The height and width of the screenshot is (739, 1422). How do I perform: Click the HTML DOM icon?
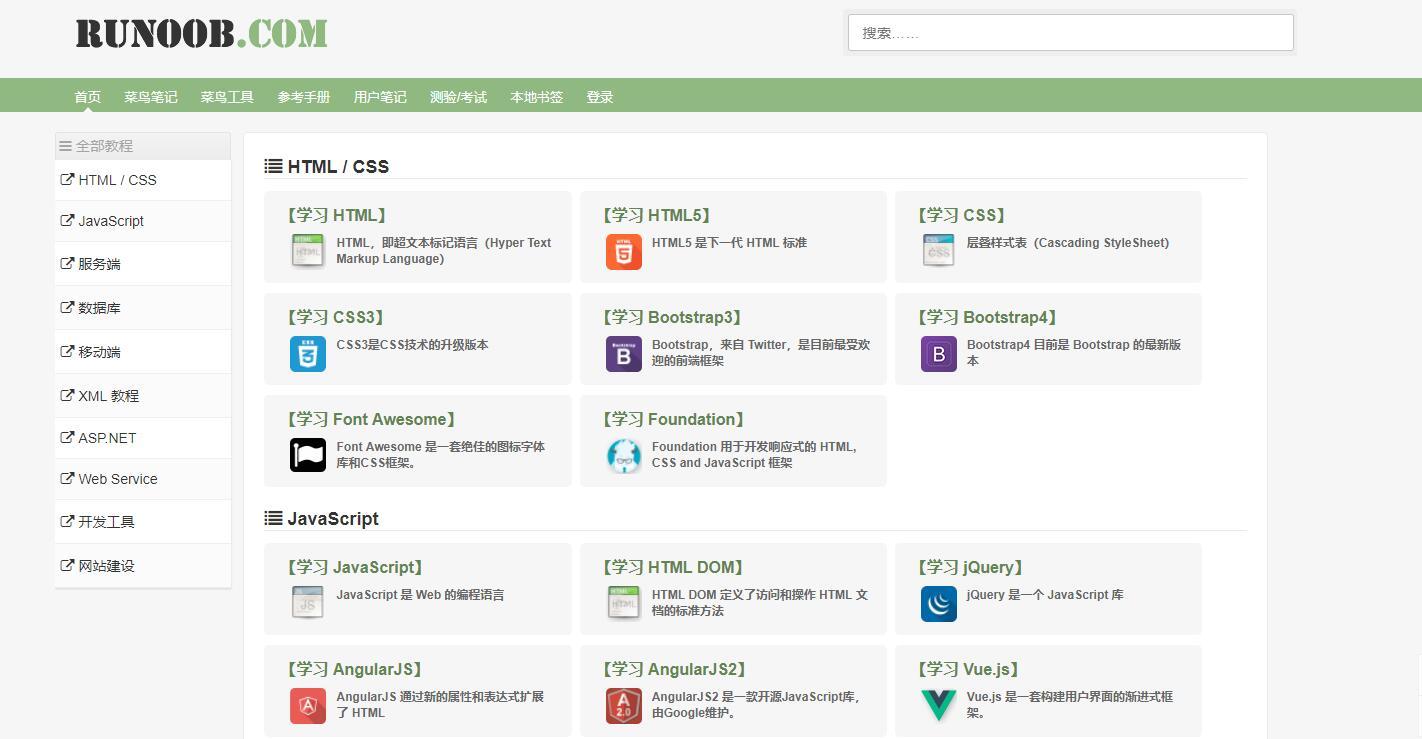click(623, 603)
